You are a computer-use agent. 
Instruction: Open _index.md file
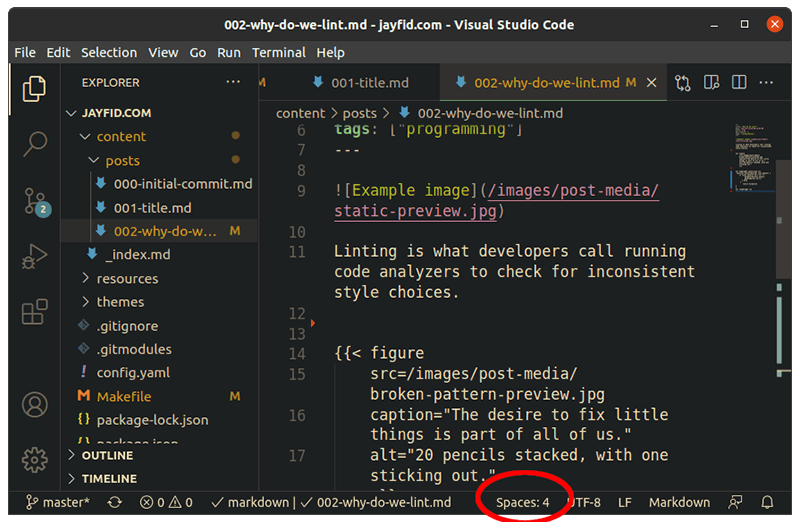159,255
